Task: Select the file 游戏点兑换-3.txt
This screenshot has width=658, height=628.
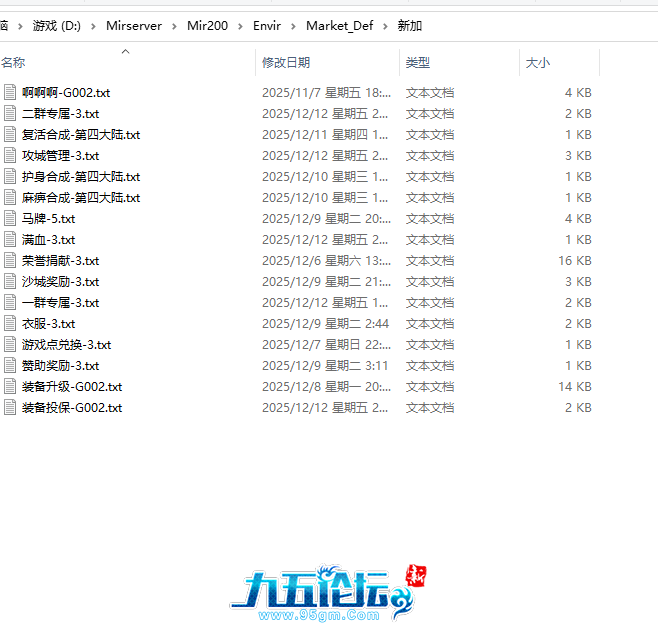Action: coord(66,344)
